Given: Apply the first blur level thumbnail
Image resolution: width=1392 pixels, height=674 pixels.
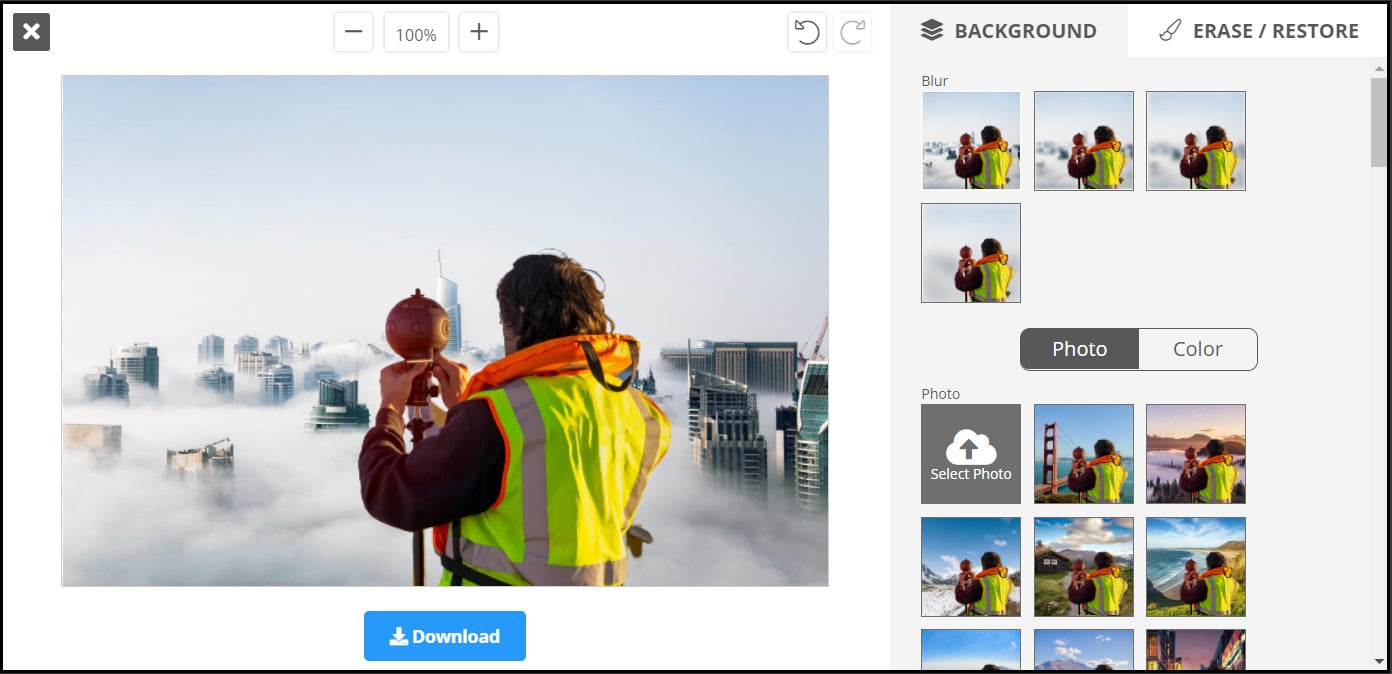Looking at the screenshot, I should [x=971, y=141].
